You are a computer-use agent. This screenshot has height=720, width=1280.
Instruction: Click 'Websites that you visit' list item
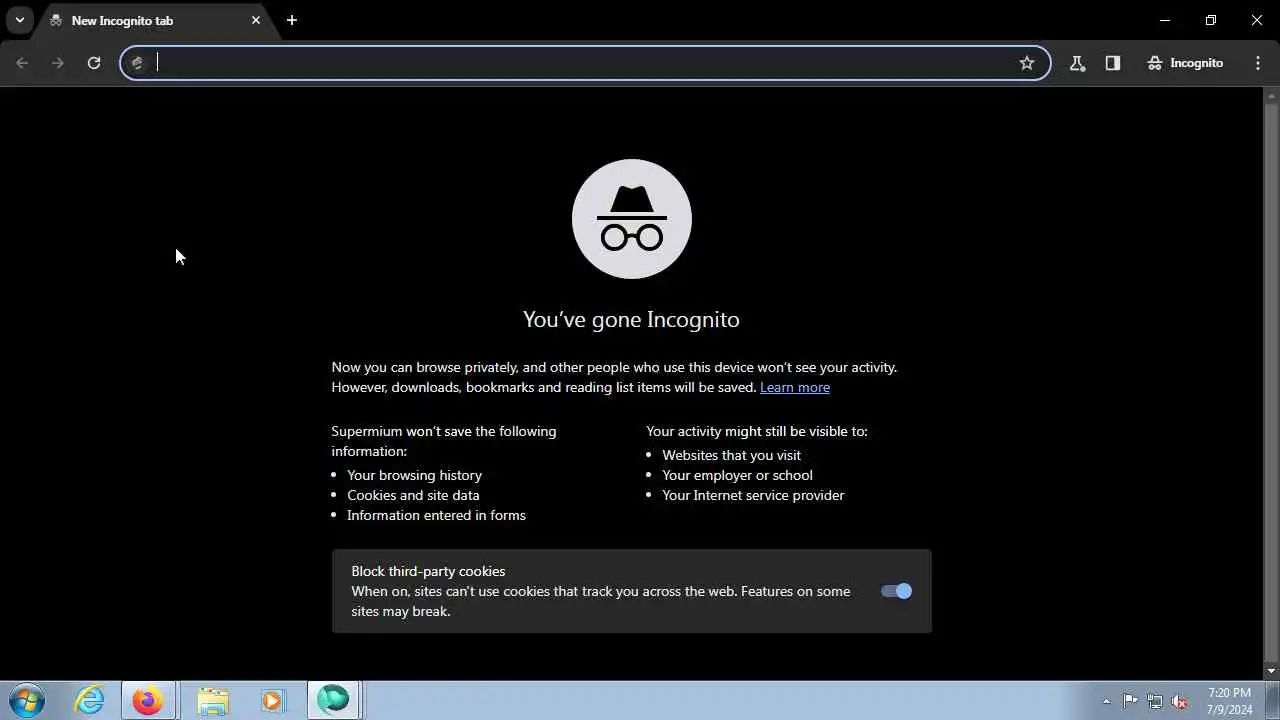point(731,455)
